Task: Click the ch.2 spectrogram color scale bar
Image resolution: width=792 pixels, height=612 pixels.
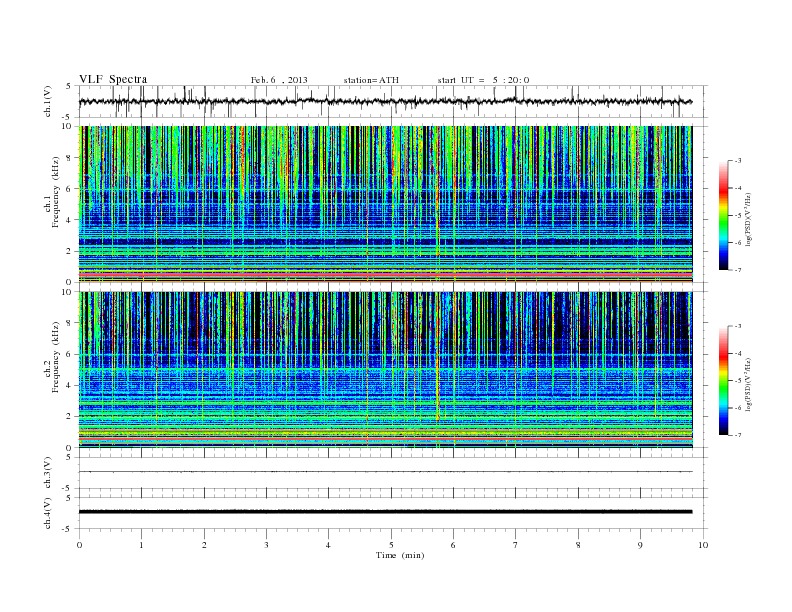Action: pyautogui.click(x=724, y=380)
